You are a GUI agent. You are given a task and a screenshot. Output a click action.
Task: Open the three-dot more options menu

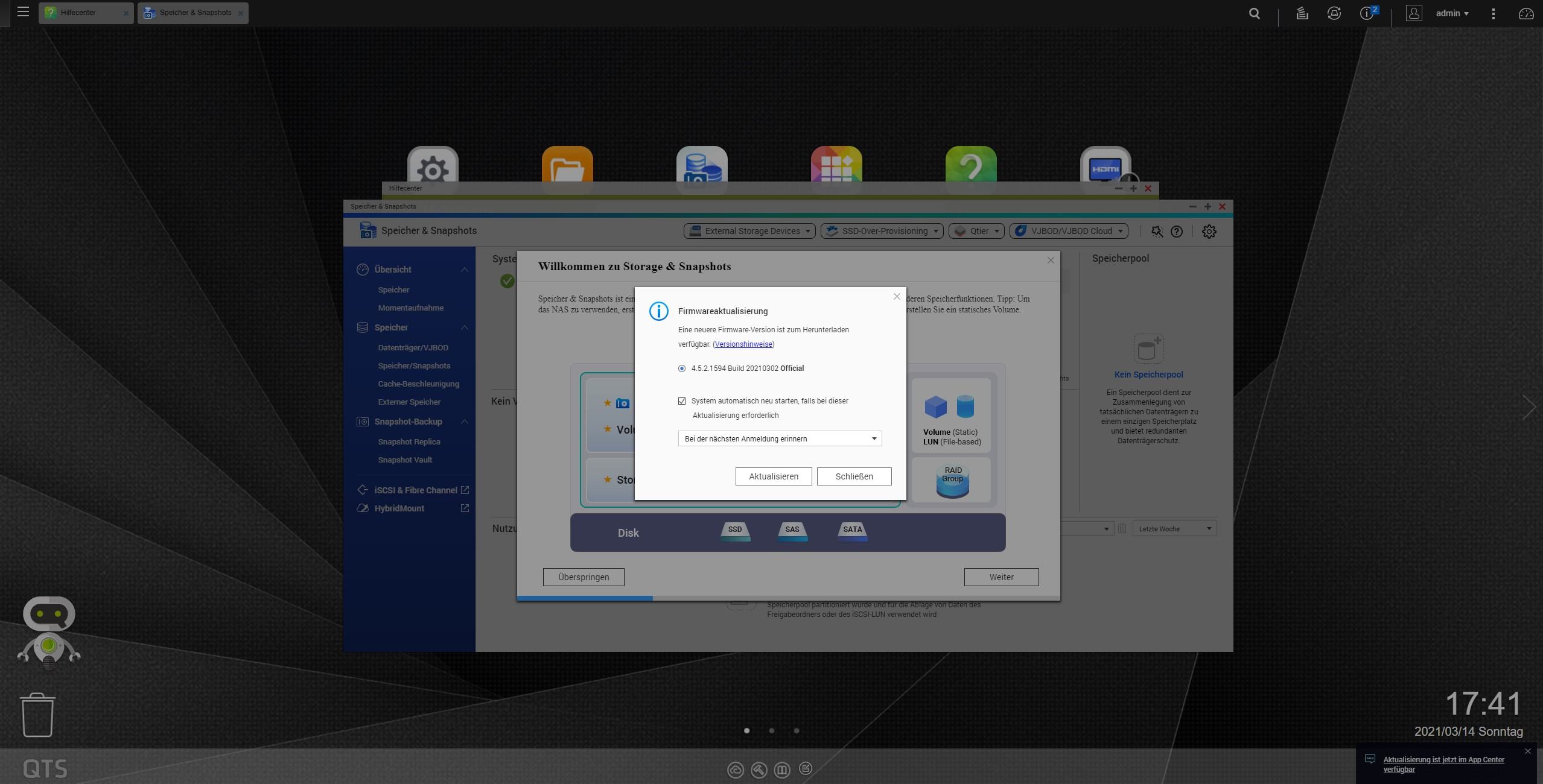pos(1494,13)
